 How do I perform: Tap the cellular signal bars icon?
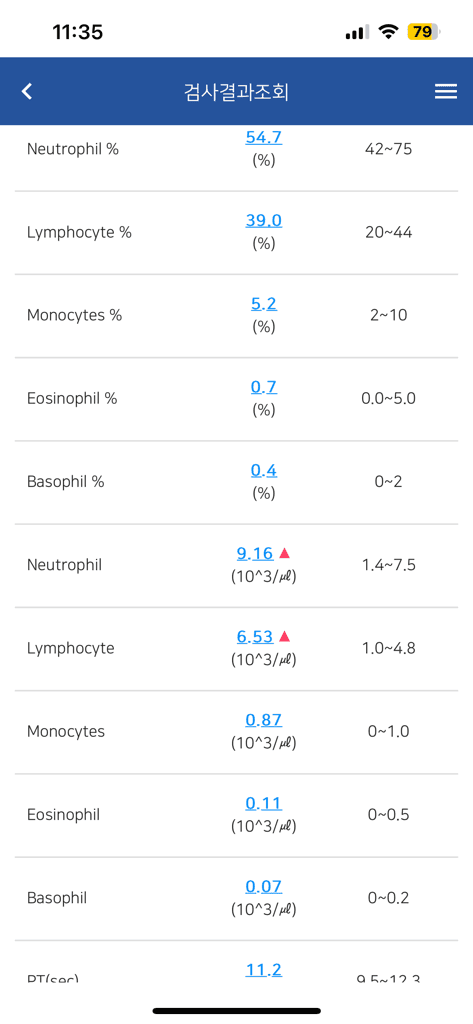tap(357, 31)
